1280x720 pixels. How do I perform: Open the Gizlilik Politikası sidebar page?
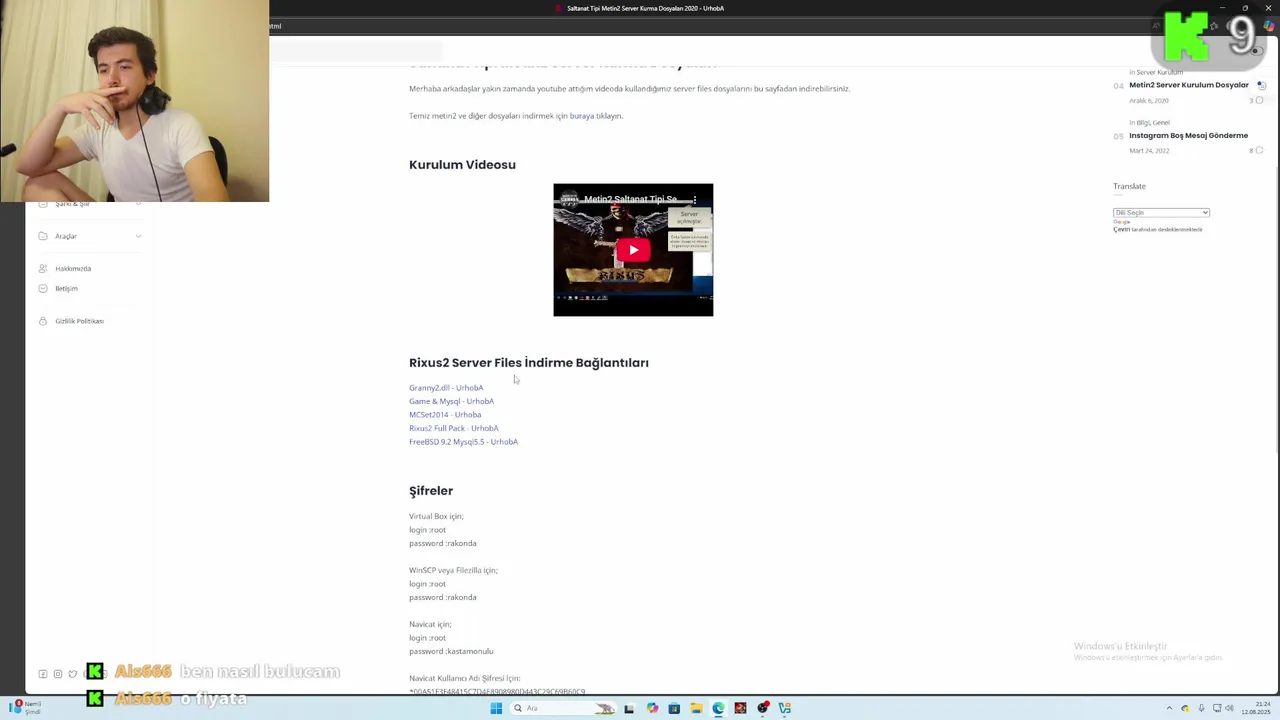point(79,321)
